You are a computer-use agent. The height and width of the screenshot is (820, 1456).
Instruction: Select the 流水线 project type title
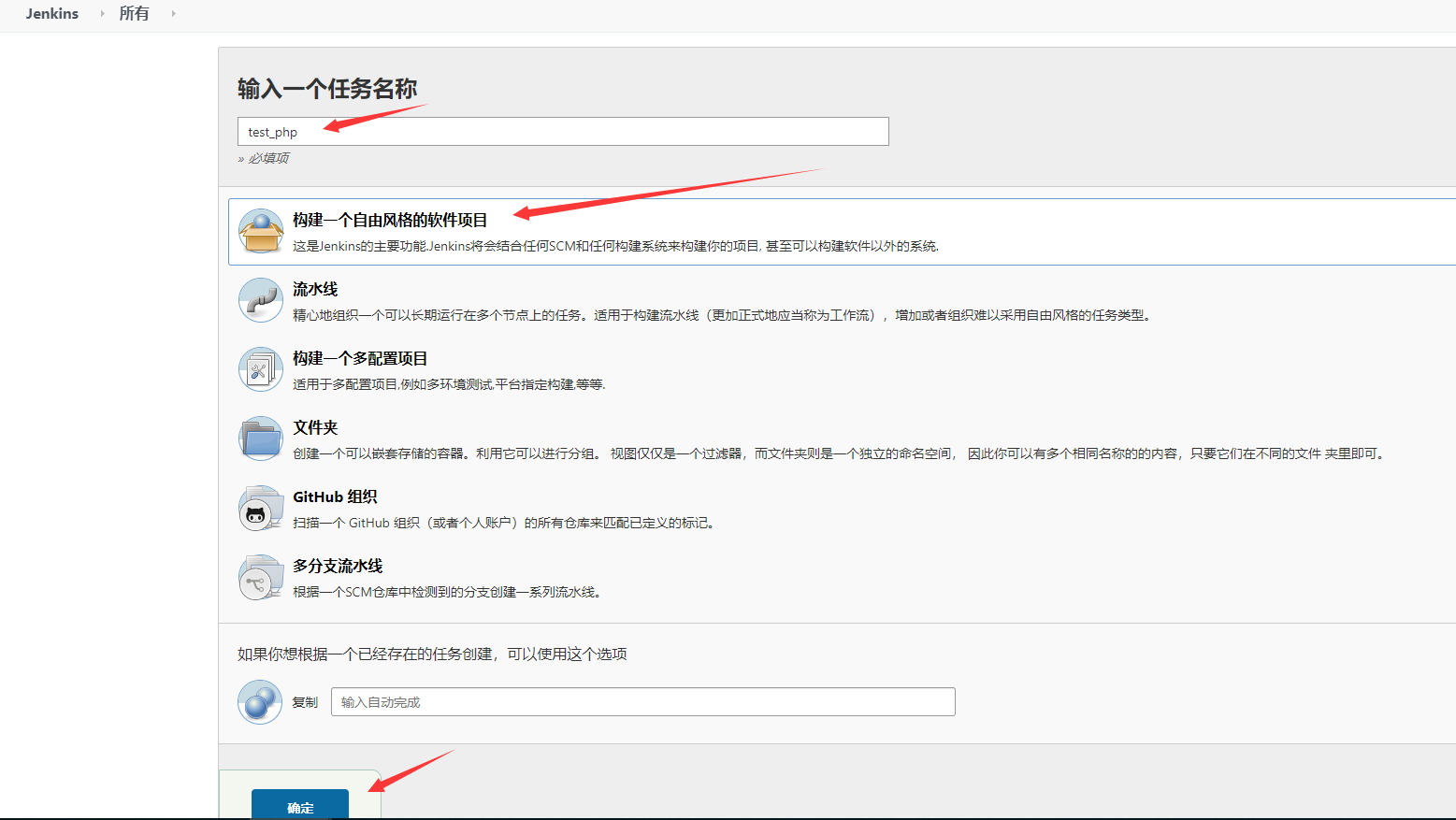point(315,289)
